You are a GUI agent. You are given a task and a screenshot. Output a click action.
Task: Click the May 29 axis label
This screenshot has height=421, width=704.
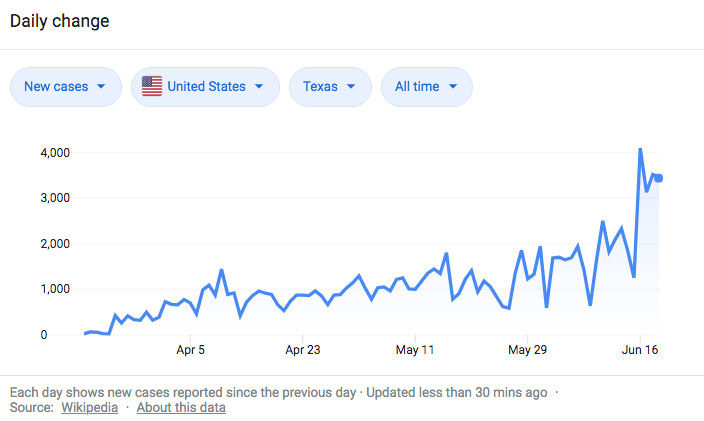click(527, 350)
